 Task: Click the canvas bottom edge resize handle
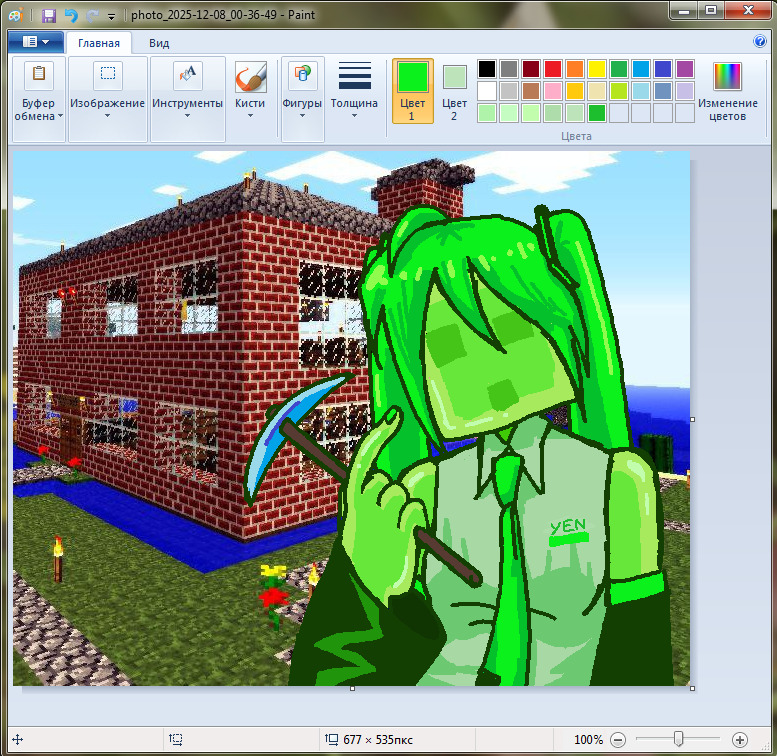tap(352, 688)
